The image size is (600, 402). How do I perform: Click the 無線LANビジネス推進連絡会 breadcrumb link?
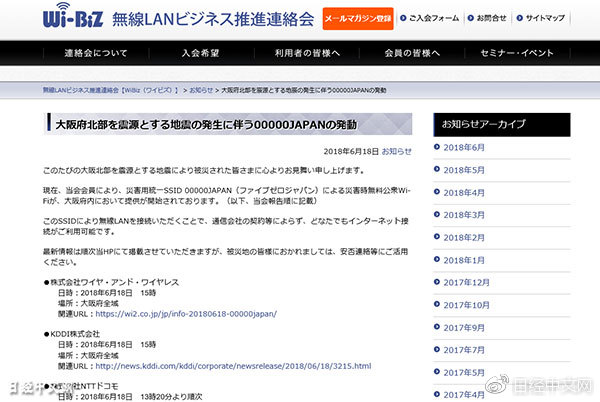[111, 90]
